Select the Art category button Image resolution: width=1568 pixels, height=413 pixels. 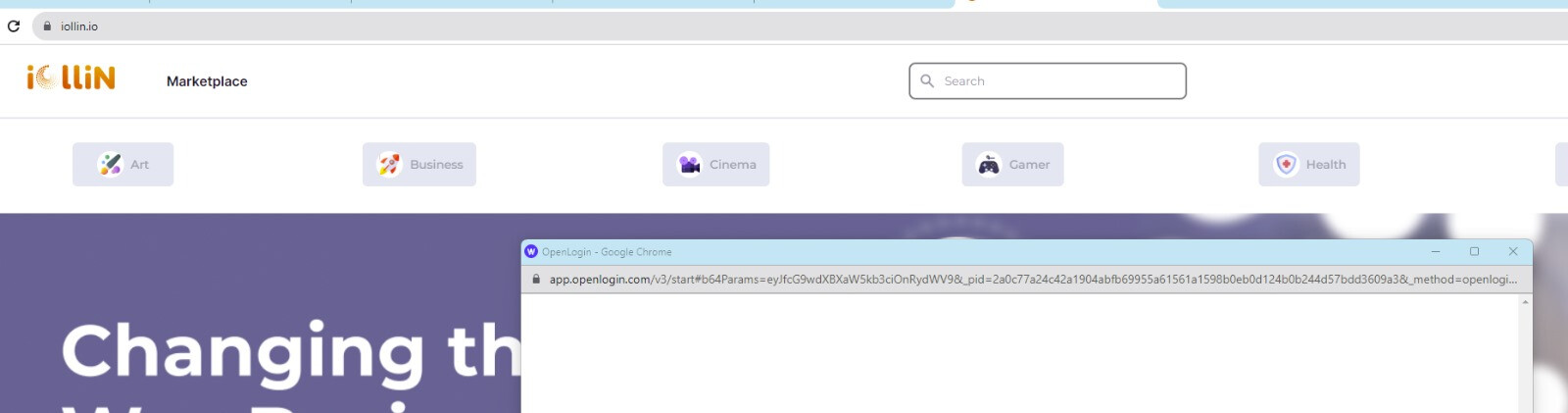122,165
